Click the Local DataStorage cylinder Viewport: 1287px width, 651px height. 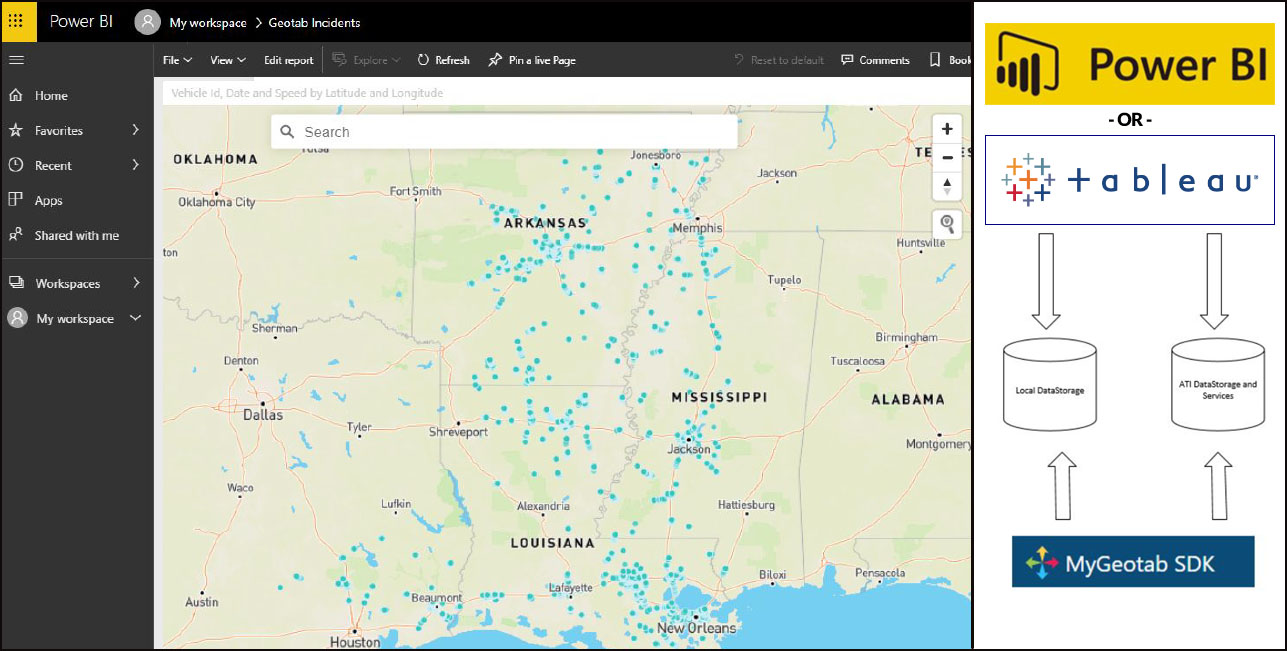tap(1049, 384)
